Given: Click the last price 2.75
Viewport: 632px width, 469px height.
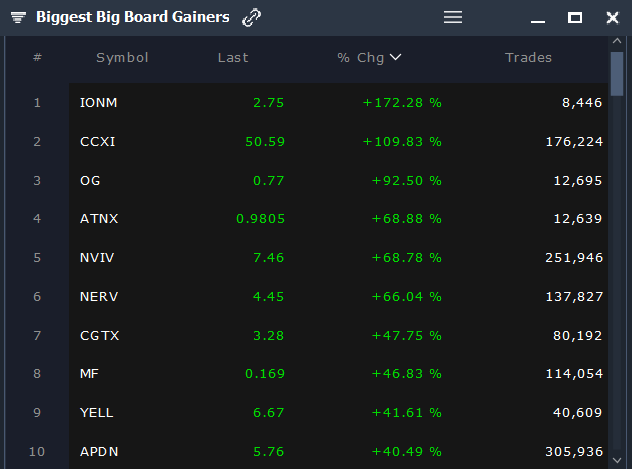Looking at the screenshot, I should [268, 103].
